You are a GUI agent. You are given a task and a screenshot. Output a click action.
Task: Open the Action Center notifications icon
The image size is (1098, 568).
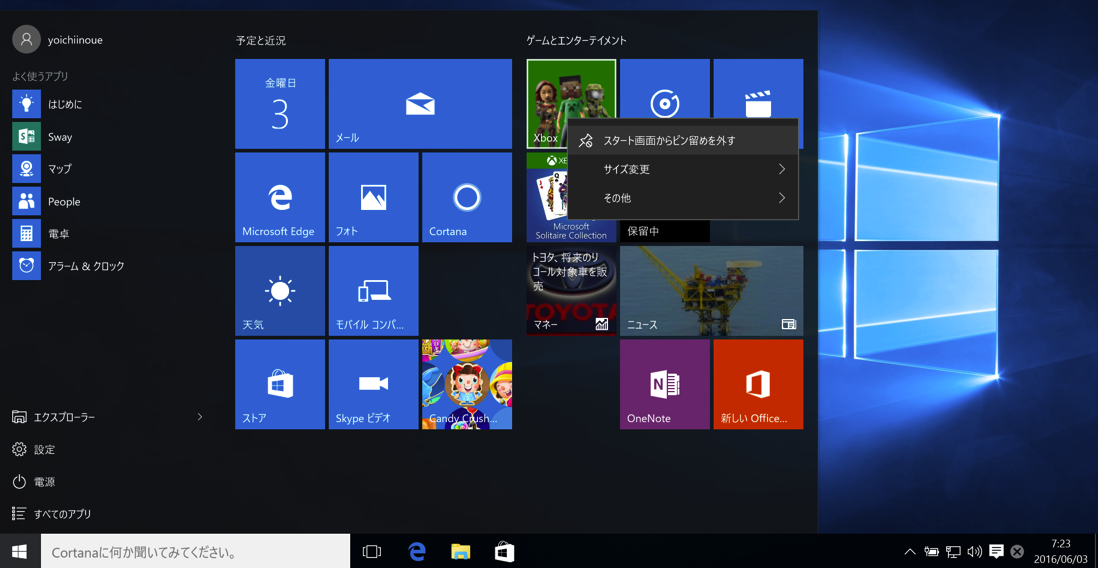tap(996, 552)
